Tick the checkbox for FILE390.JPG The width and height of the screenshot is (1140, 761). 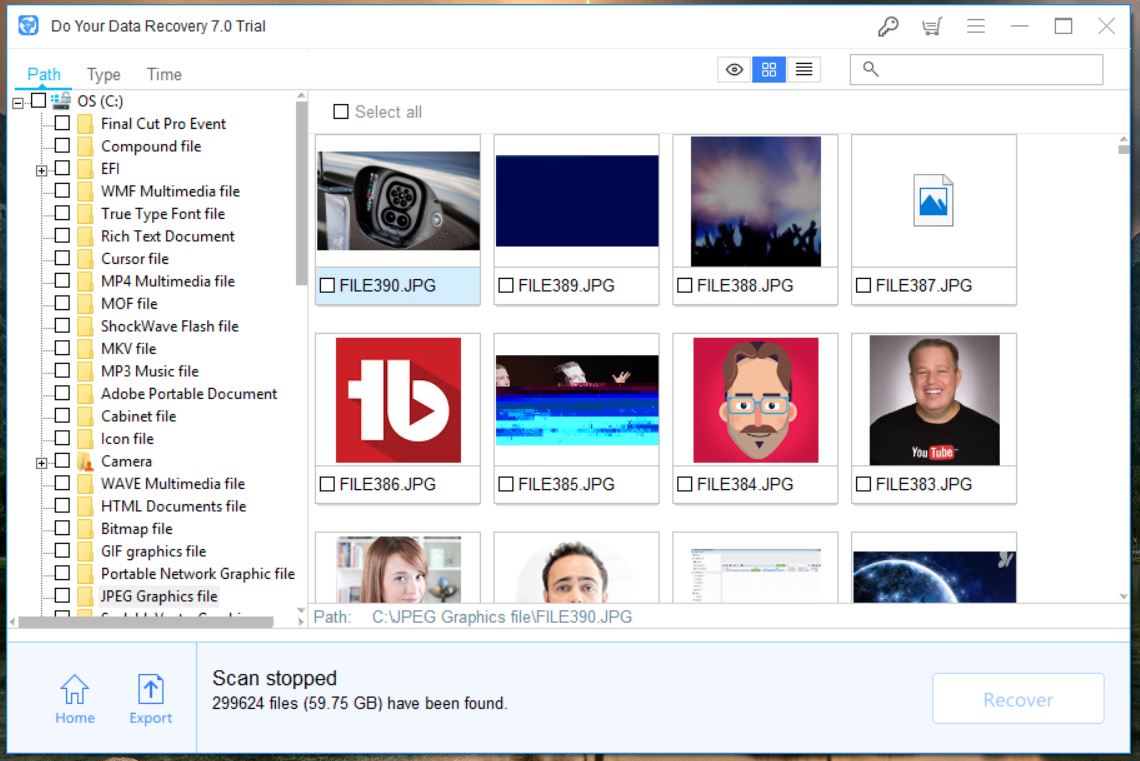pyautogui.click(x=327, y=285)
